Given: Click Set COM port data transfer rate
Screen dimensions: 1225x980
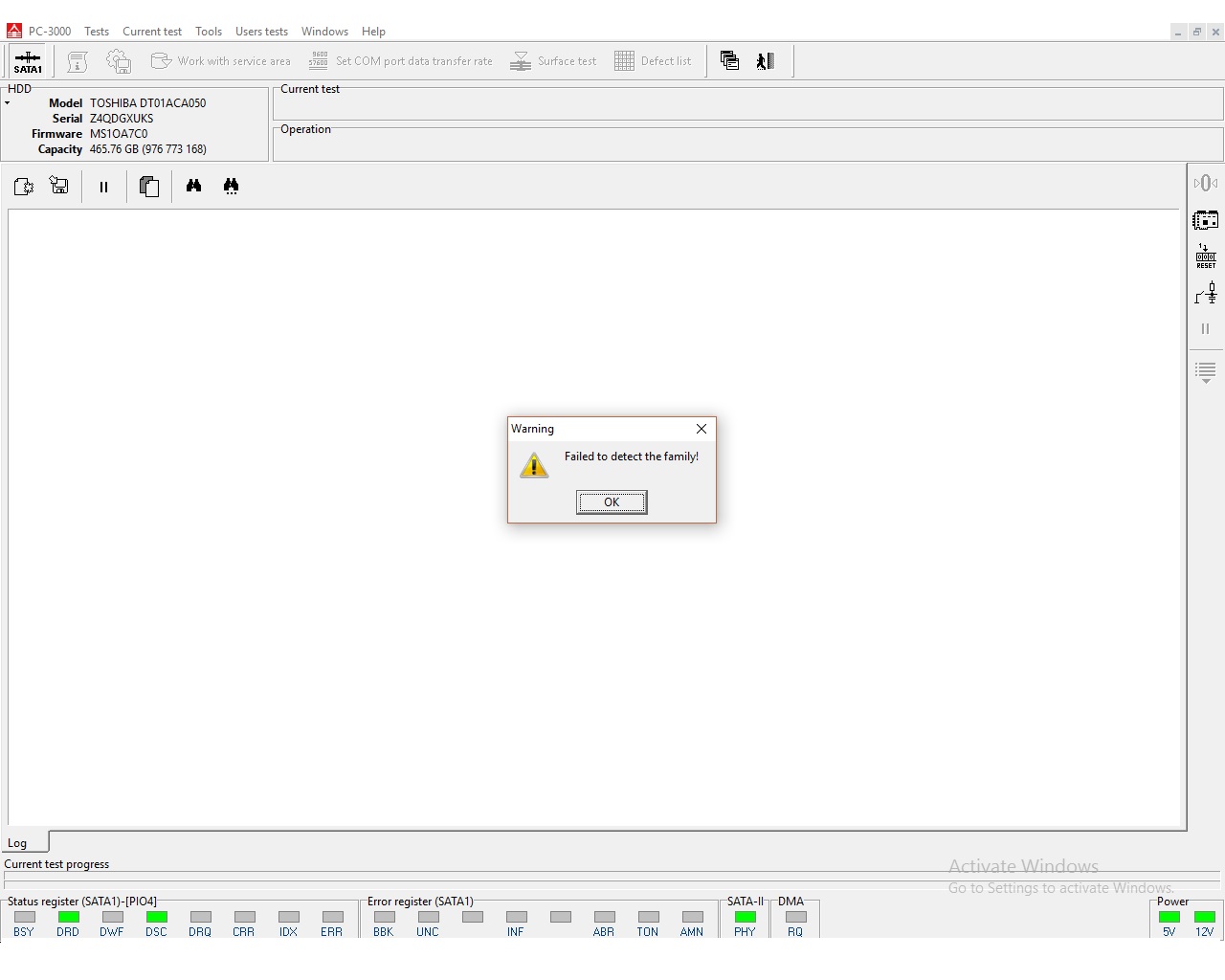Looking at the screenshot, I should [x=401, y=61].
